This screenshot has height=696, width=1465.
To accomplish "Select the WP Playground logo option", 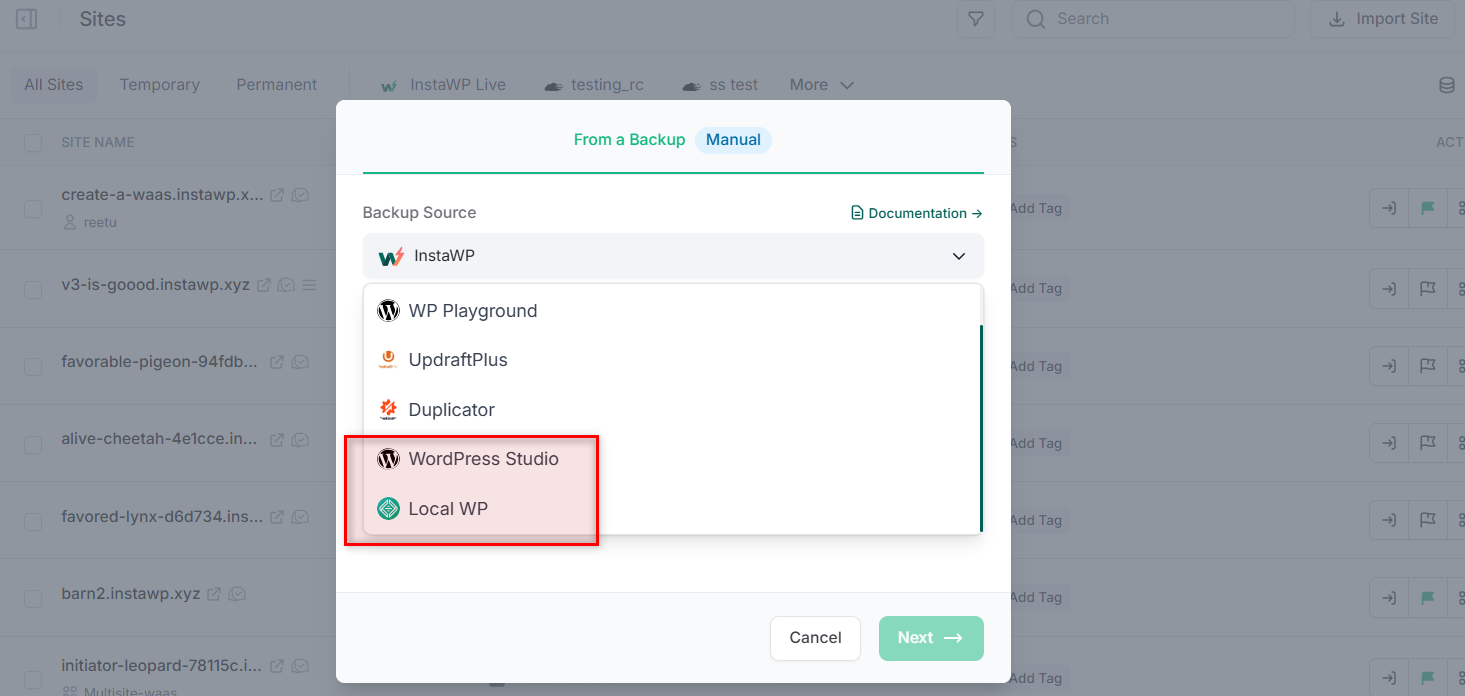I will coord(388,311).
